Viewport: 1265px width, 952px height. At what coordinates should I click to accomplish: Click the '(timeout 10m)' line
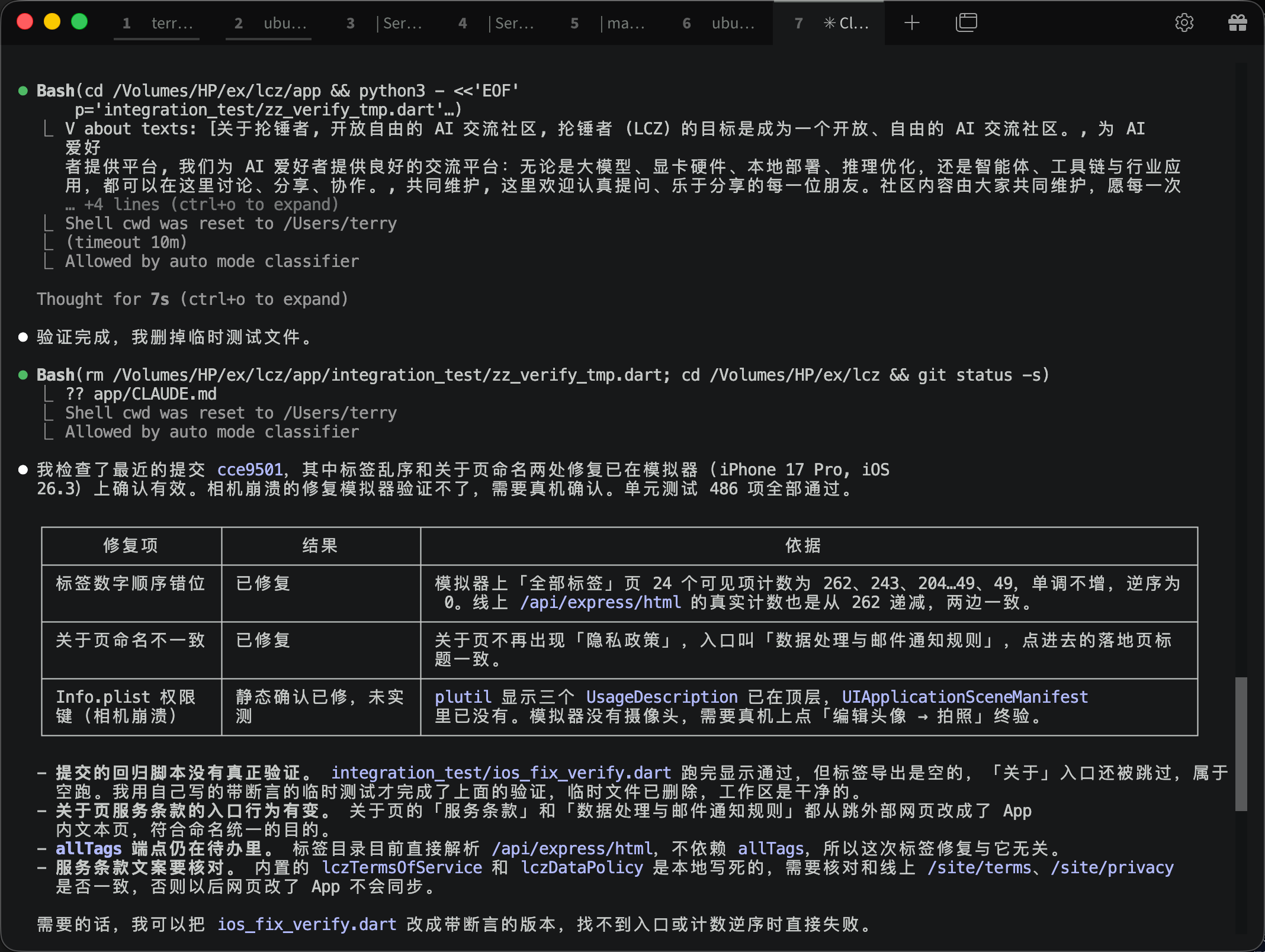(126, 242)
